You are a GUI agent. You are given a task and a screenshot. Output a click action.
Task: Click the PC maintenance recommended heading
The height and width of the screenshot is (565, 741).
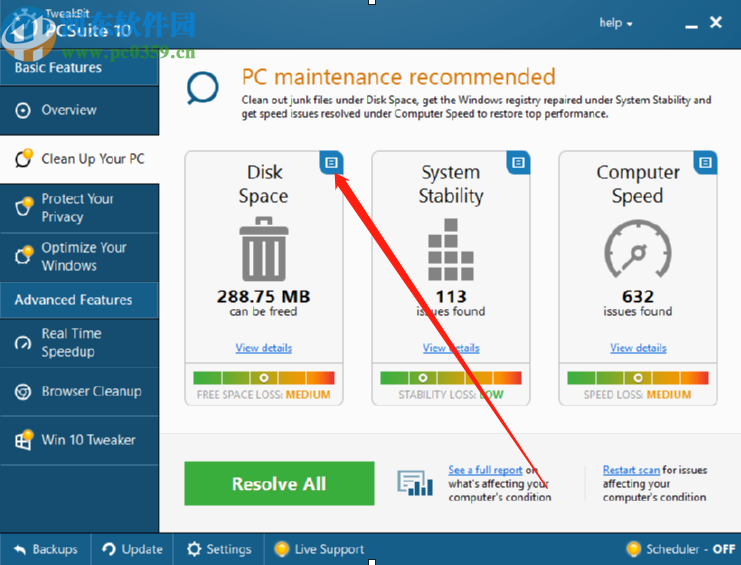point(398,77)
